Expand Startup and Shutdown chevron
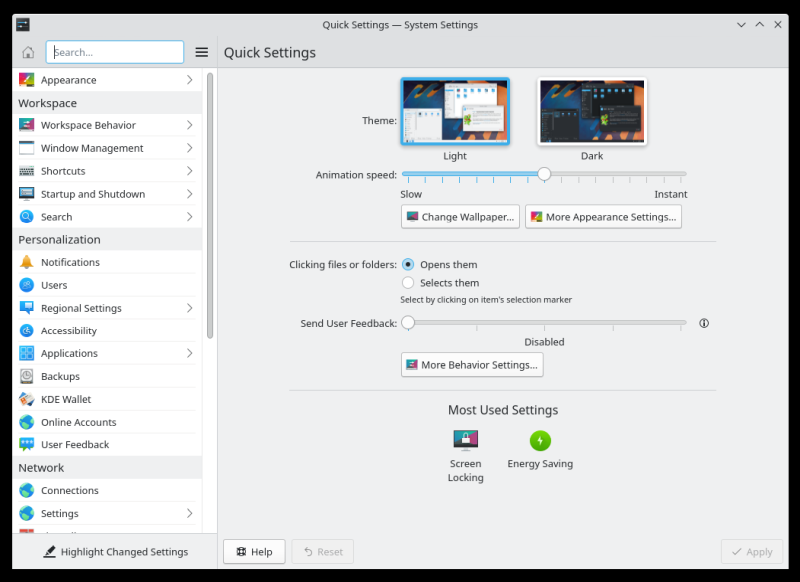Viewport: 800px width, 582px height. tap(189, 194)
